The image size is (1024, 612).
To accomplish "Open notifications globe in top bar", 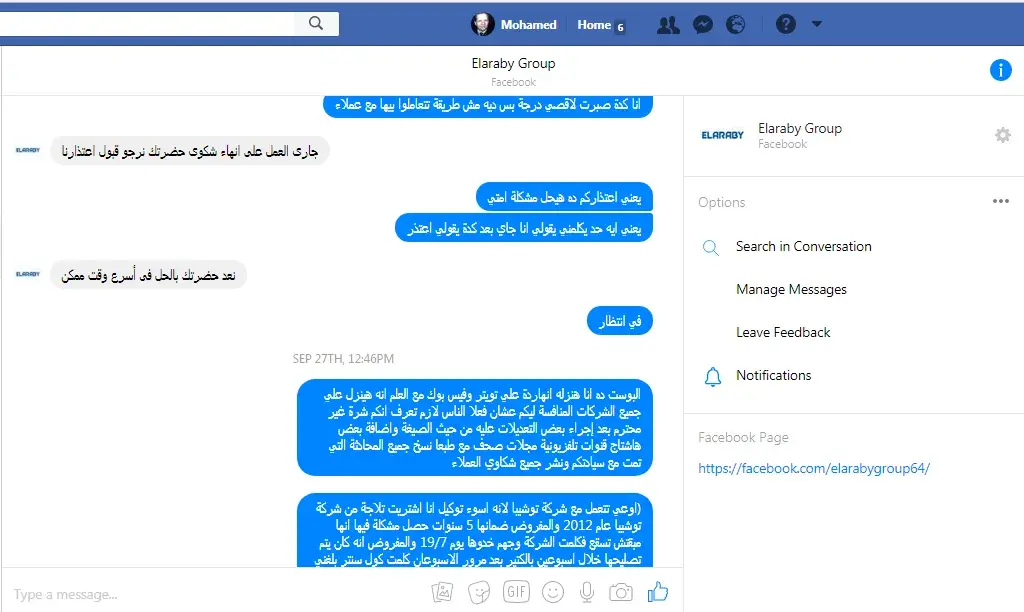I will click(735, 25).
